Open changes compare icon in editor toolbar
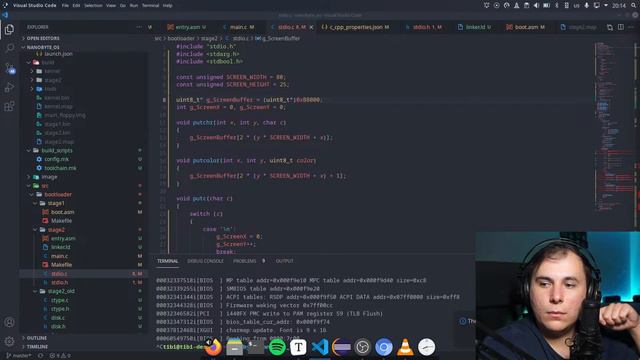This screenshot has height=360, width=640. (x=609, y=27)
